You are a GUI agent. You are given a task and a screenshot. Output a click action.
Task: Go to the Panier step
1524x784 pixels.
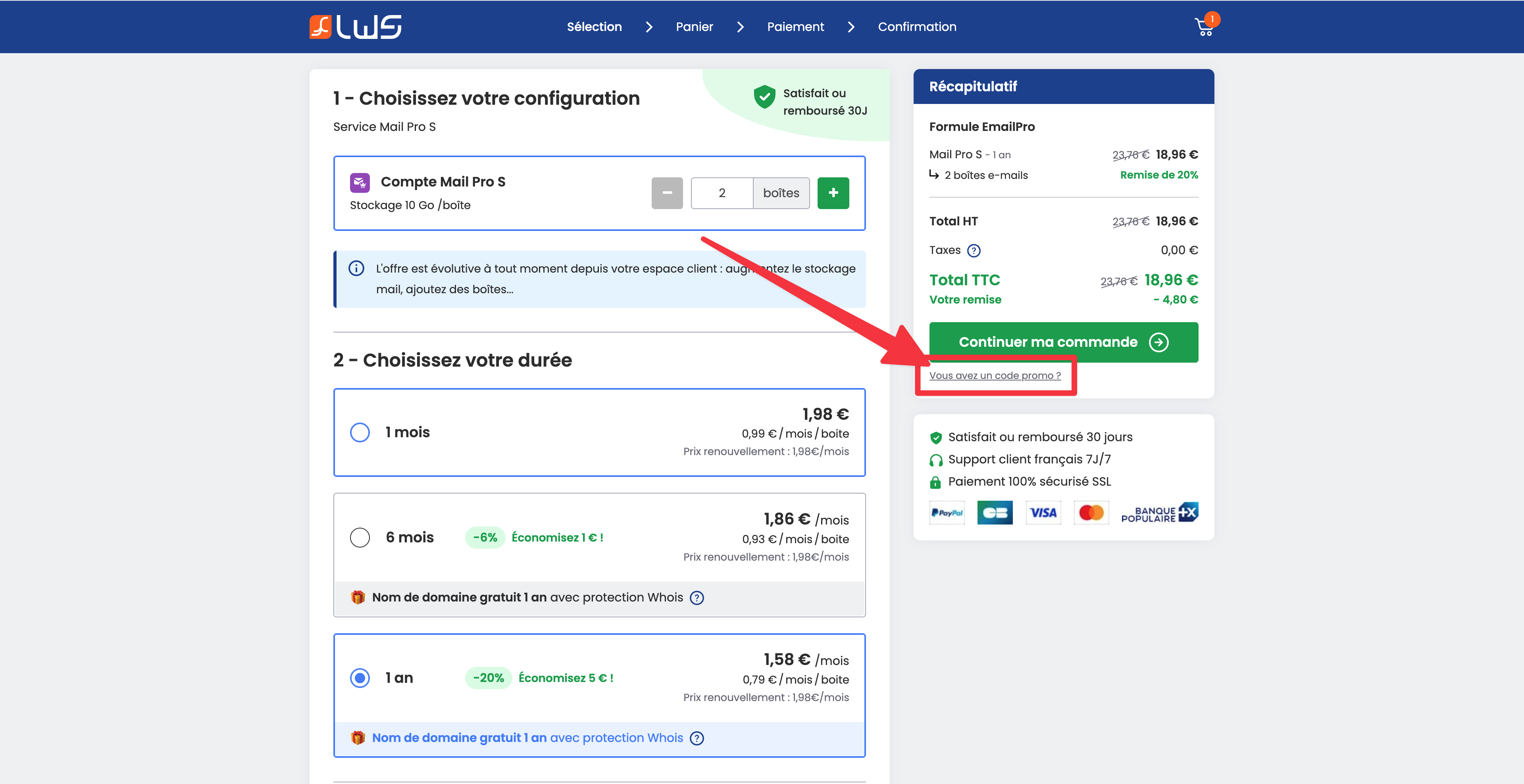(694, 27)
